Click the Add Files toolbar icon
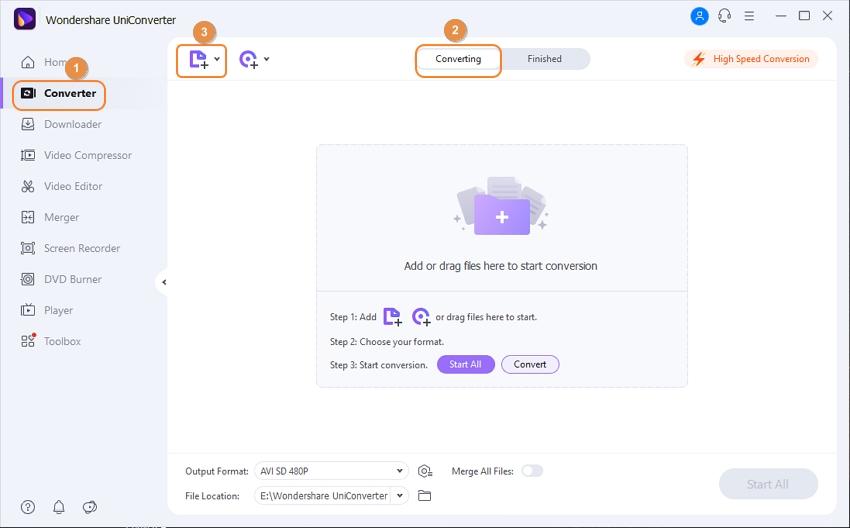The height and width of the screenshot is (528, 850). click(198, 59)
